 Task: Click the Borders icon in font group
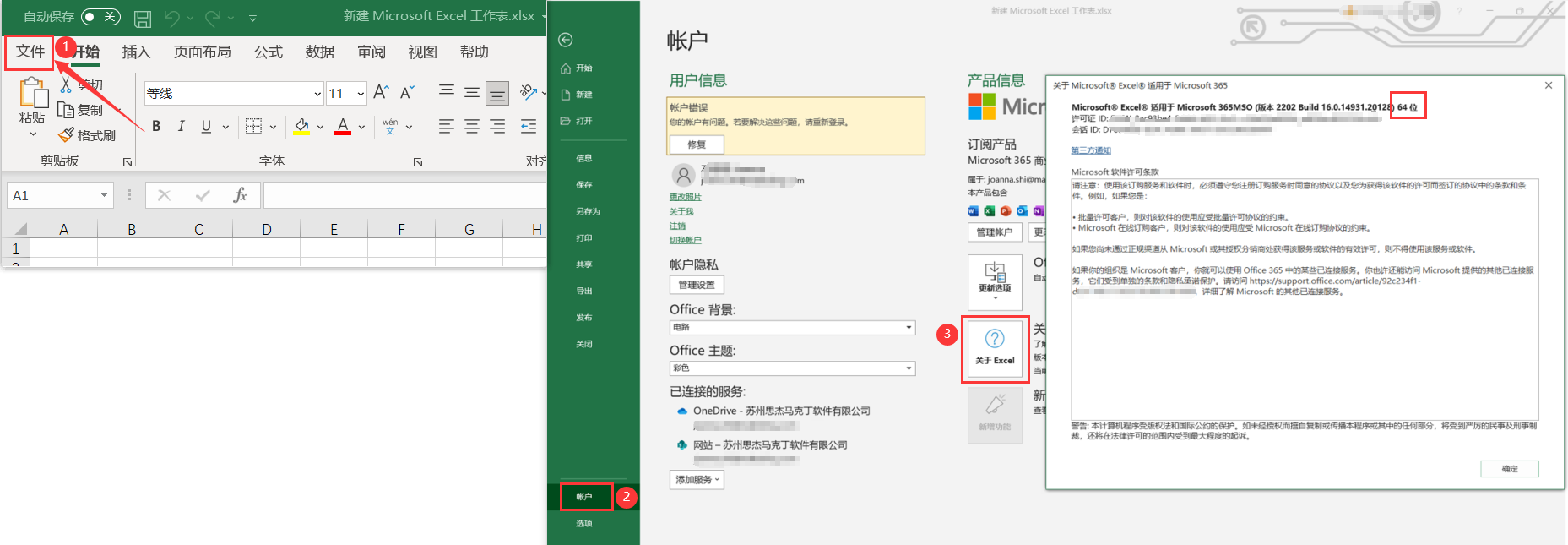coord(253,127)
